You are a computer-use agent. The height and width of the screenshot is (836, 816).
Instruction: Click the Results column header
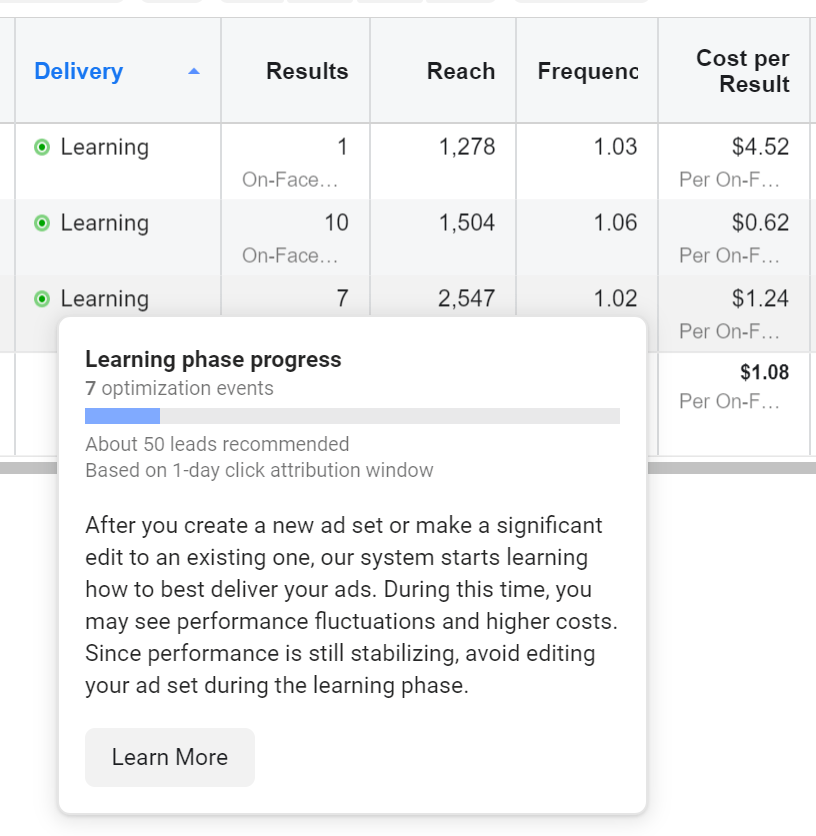tap(307, 72)
